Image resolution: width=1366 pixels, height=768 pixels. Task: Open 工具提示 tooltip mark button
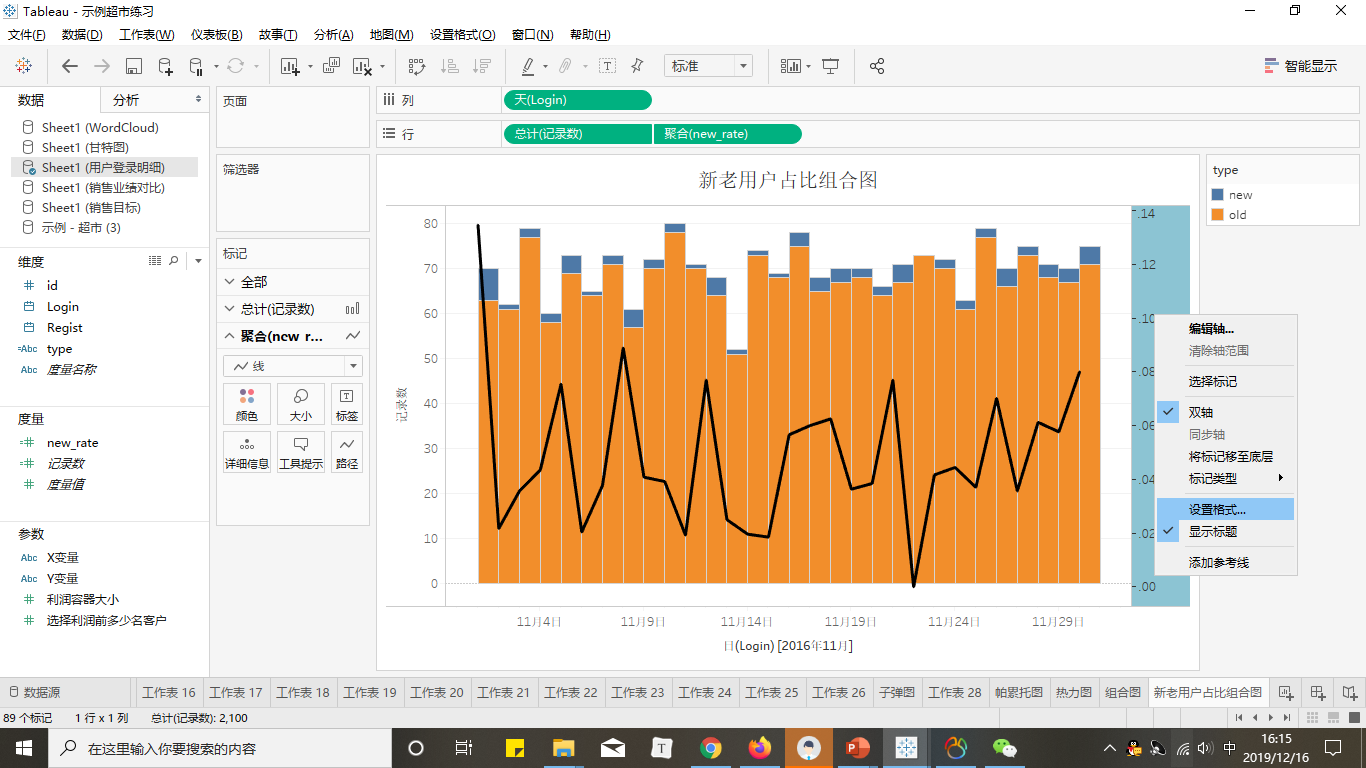tap(301, 452)
